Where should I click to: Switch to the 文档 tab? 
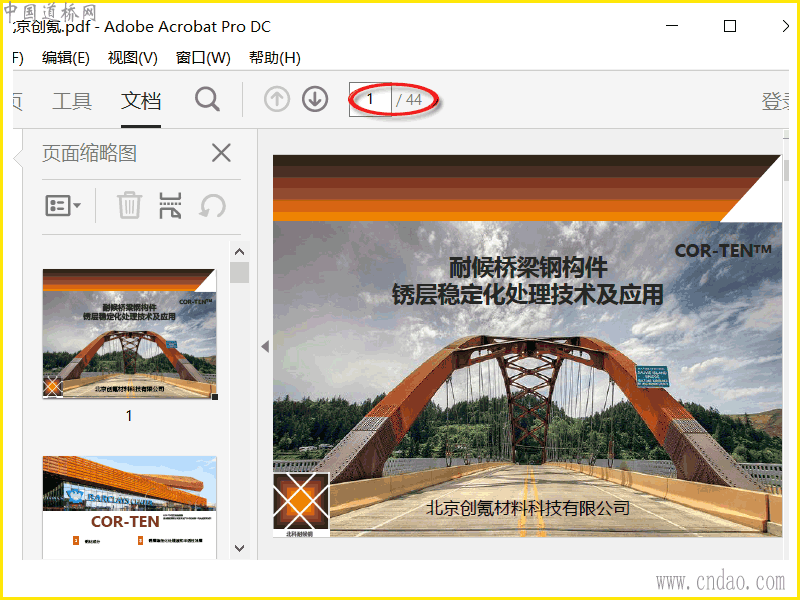(141, 101)
